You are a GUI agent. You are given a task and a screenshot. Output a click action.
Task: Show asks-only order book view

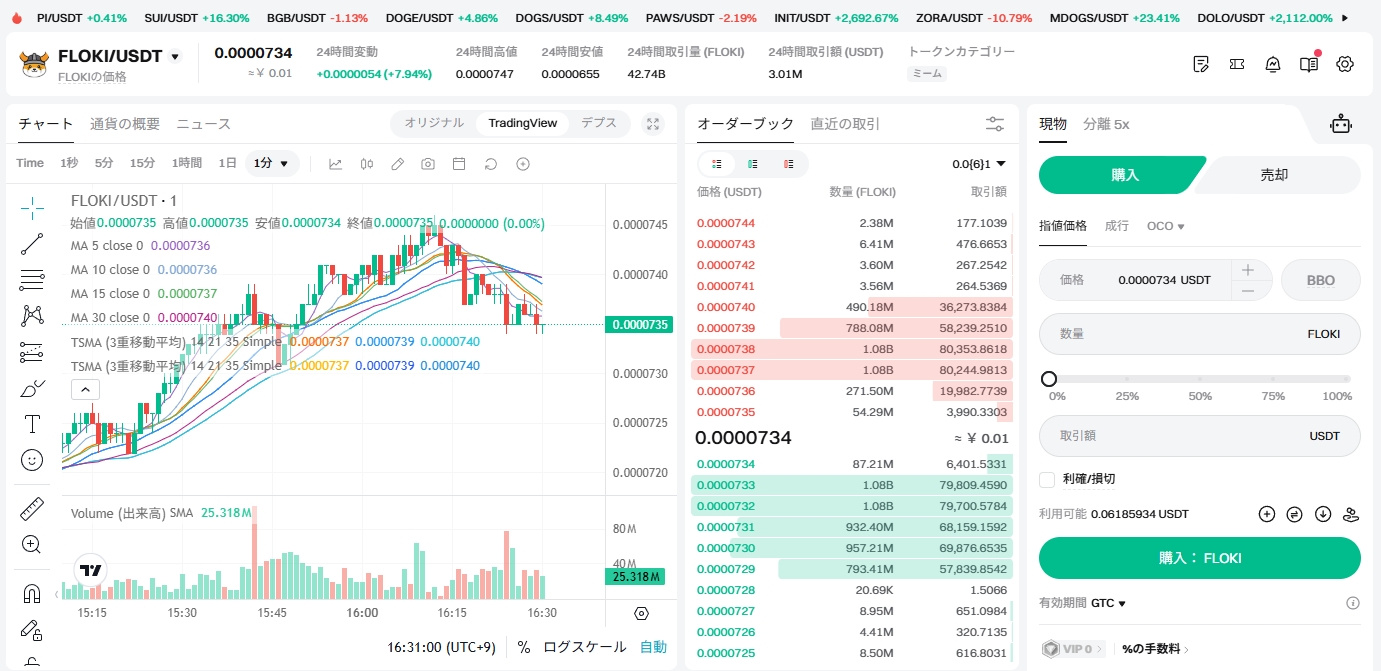(789, 164)
